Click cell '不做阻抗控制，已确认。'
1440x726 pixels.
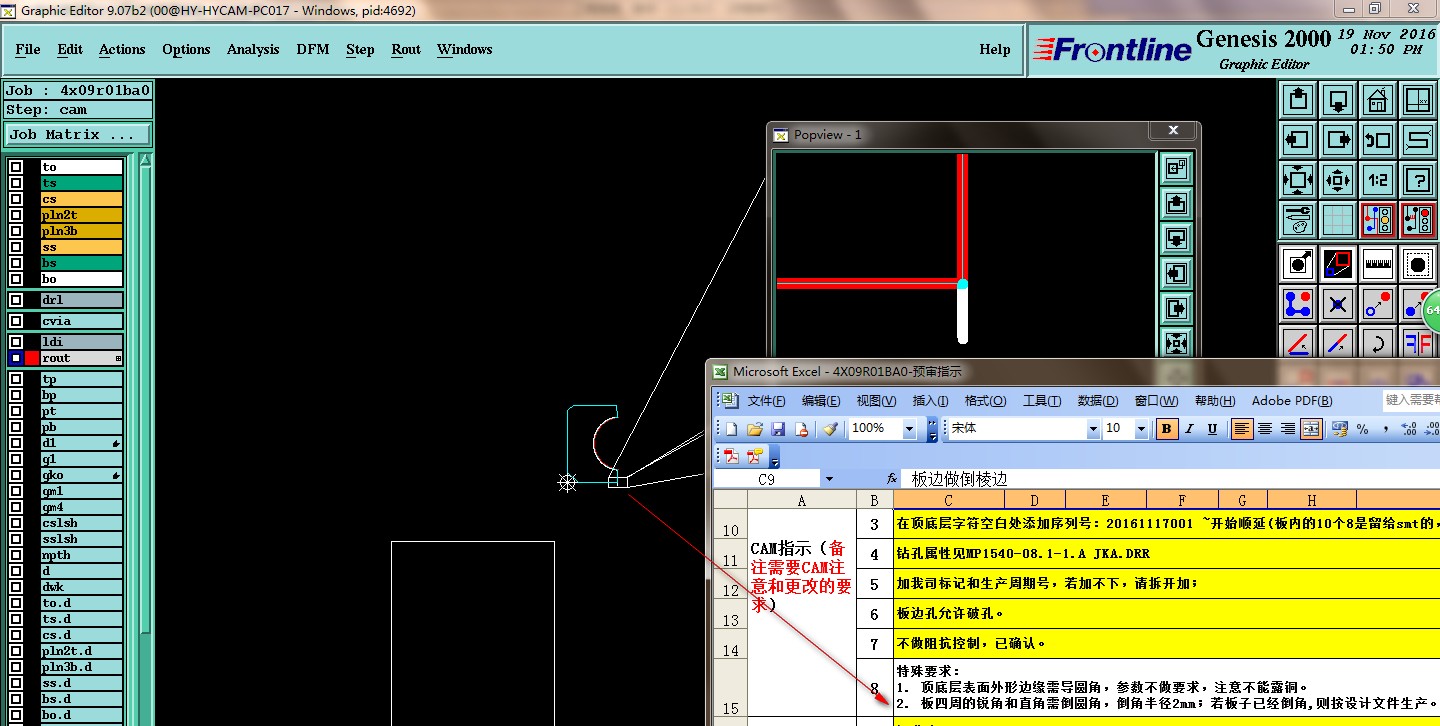point(1166,644)
